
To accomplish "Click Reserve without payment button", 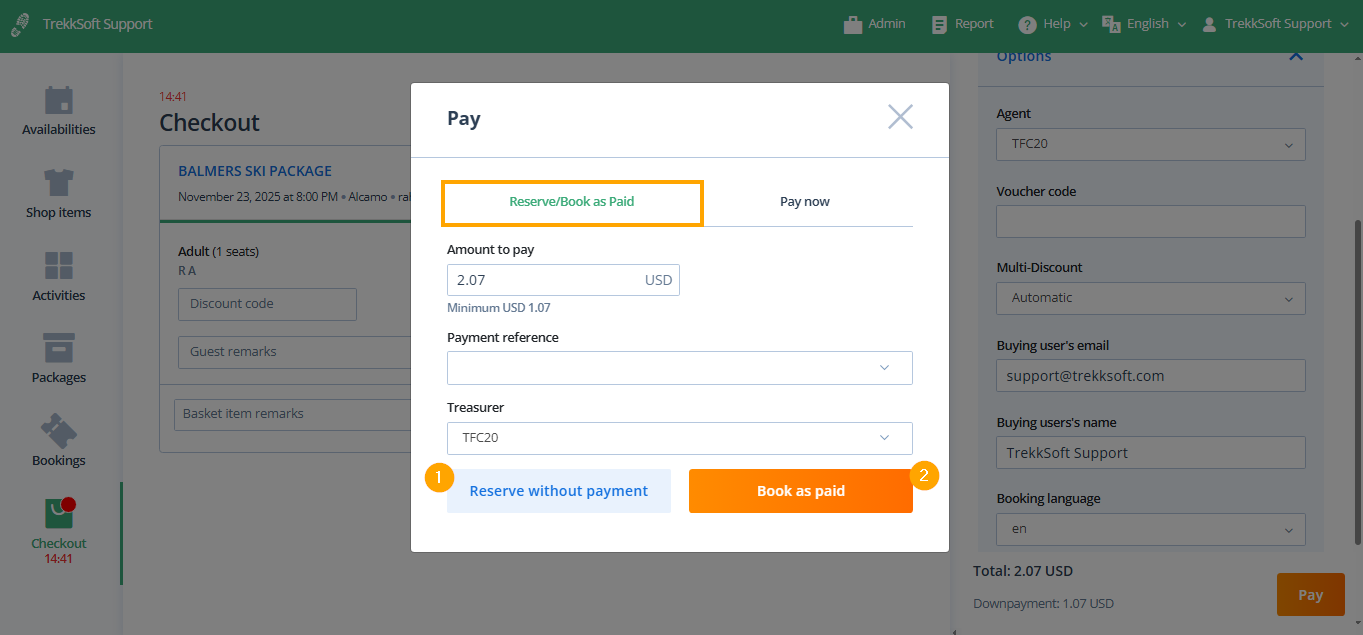I will [559, 491].
